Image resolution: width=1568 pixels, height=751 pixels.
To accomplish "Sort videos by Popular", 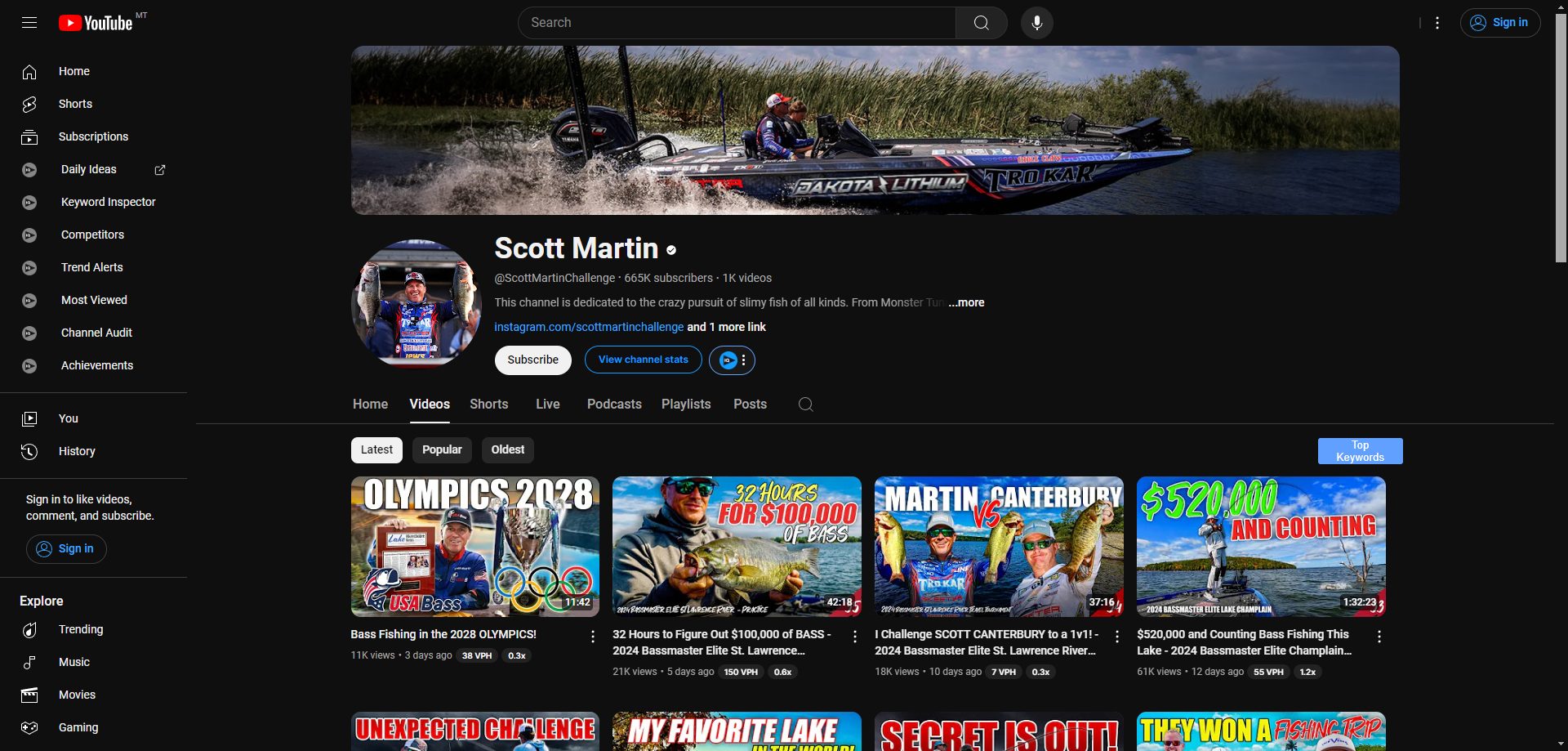I will click(x=442, y=450).
